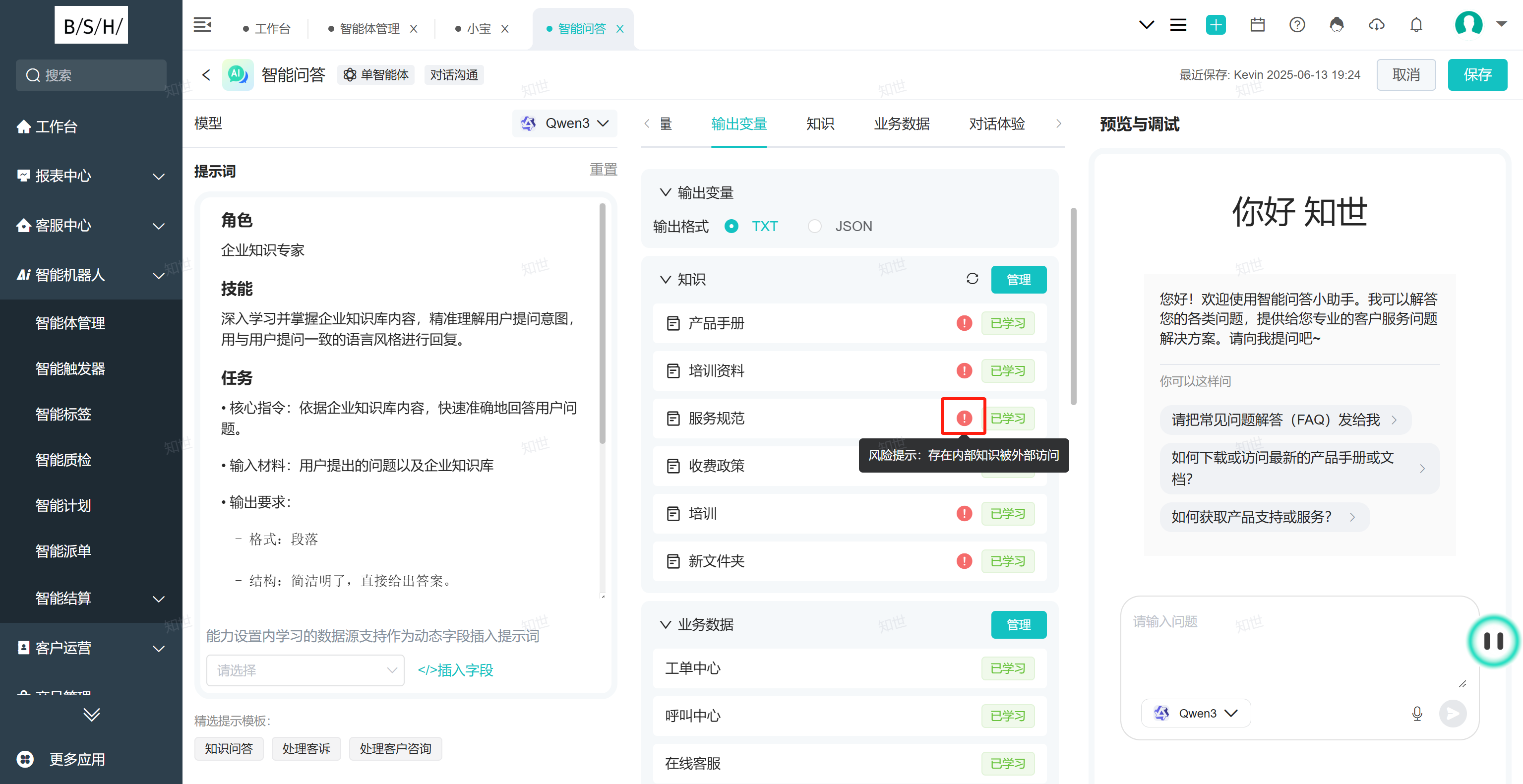The width and height of the screenshot is (1523, 784).
Task: Click the refresh icon in 知识 section
Action: 973,279
